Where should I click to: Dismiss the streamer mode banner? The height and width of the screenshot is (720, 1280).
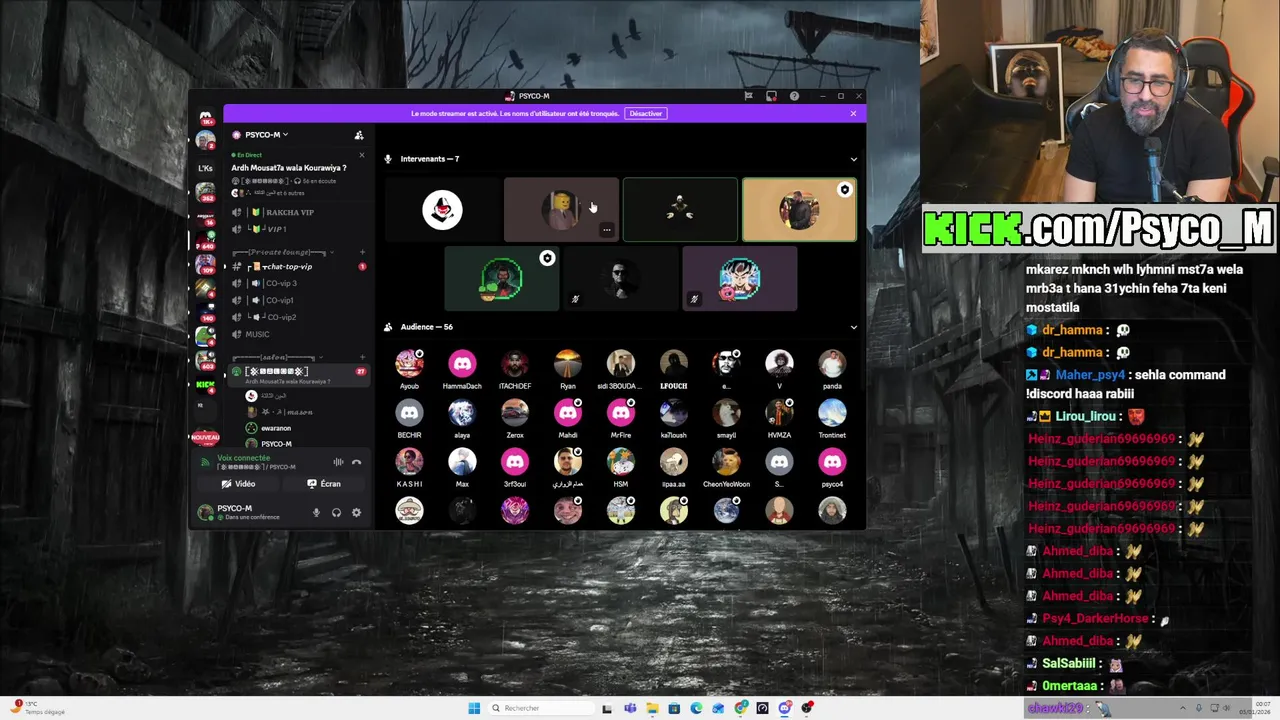tap(853, 113)
